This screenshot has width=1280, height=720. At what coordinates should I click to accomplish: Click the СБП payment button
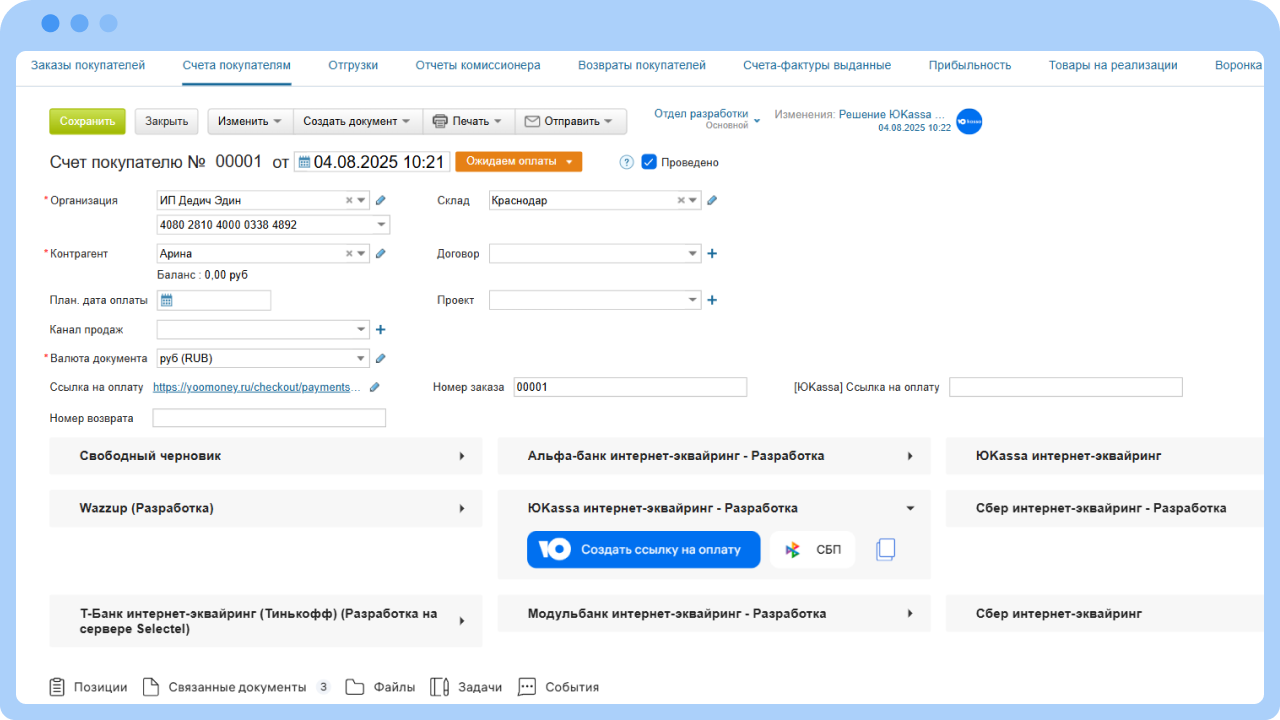point(812,549)
